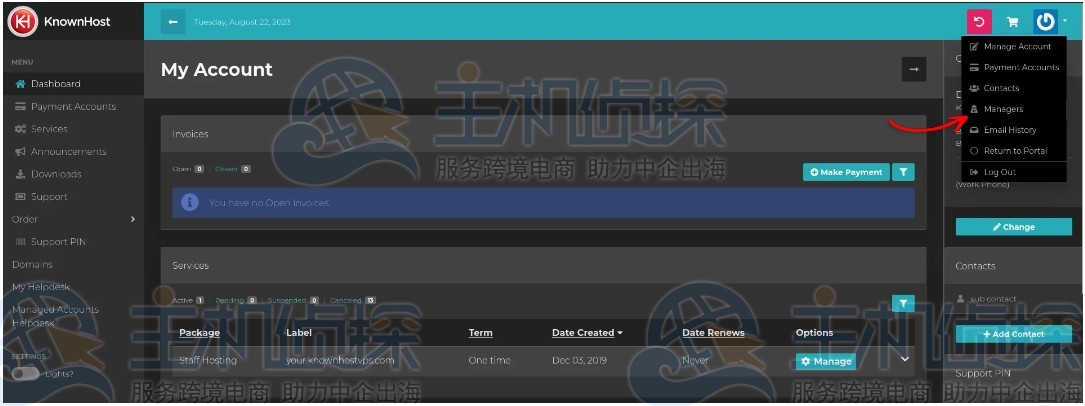1085x406 pixels.
Task: Sort by Date Renews column header
Action: click(713, 333)
